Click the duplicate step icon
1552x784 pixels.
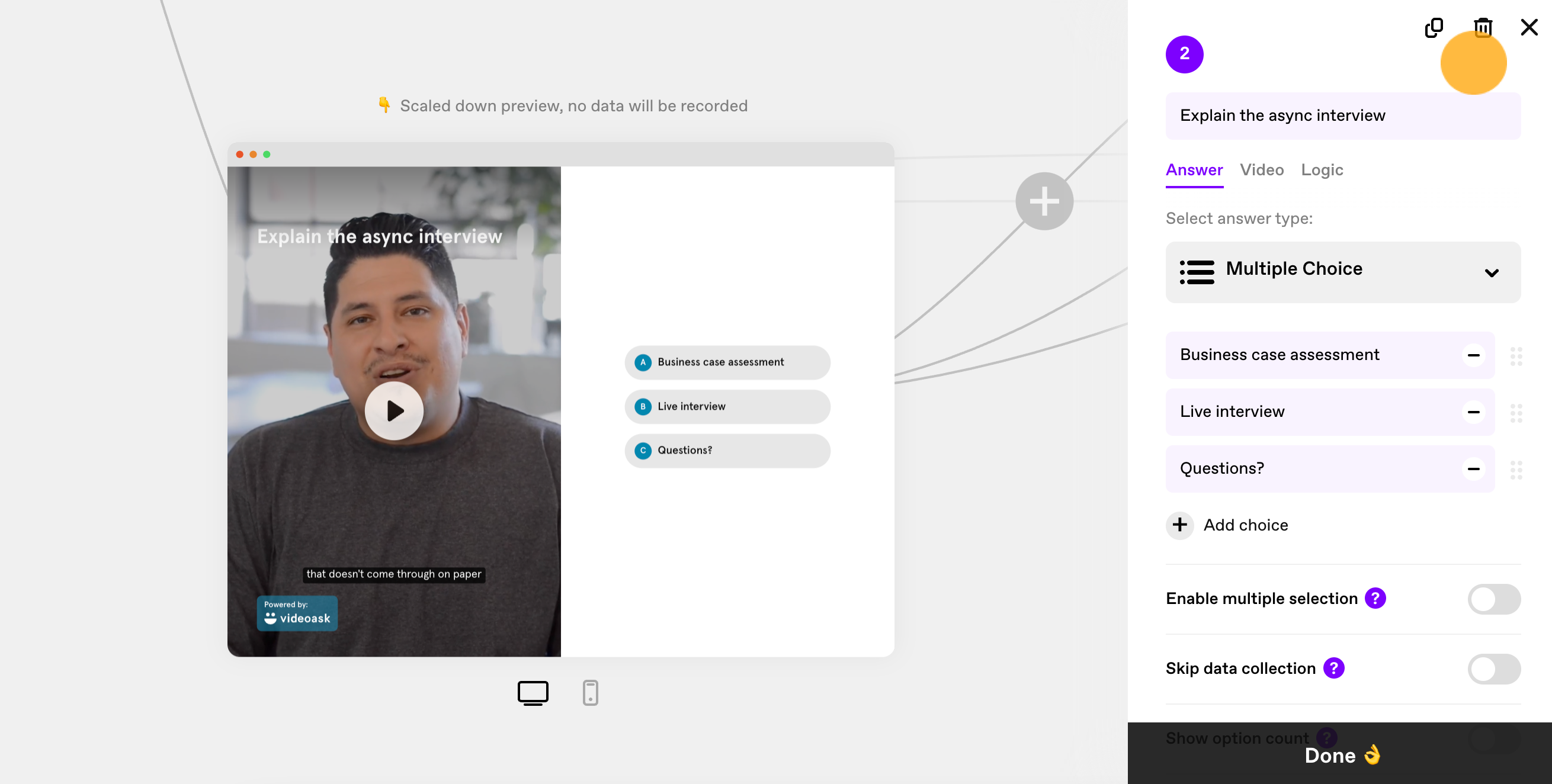tap(1434, 28)
